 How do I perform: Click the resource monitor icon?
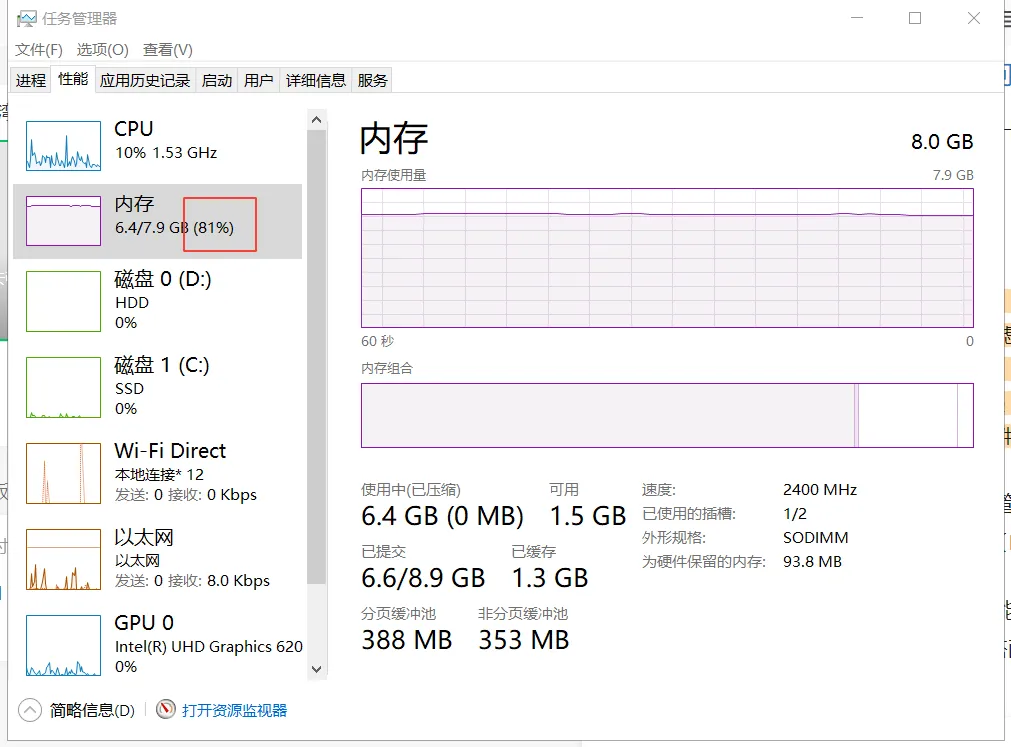[x=166, y=710]
